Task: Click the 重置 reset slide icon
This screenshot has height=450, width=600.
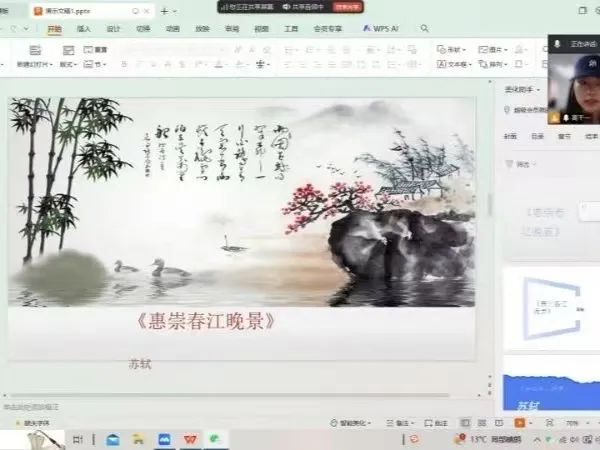Action: click(88, 49)
